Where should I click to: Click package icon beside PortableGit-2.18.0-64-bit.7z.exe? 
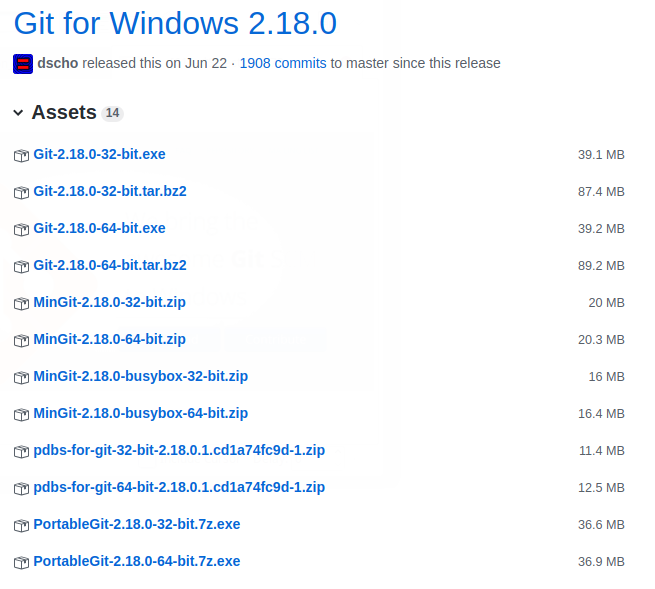(21, 562)
